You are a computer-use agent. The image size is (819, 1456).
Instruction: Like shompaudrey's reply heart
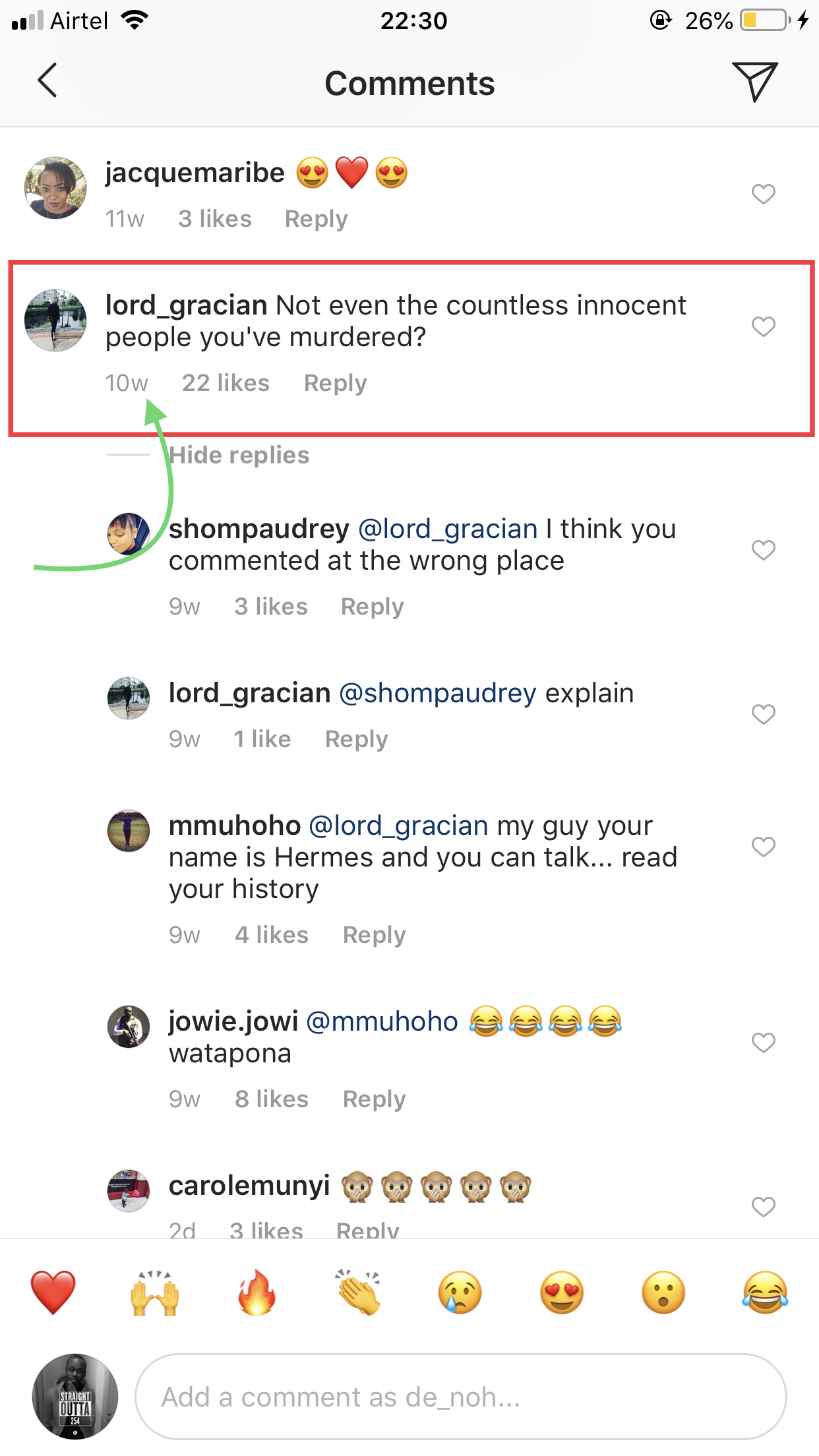point(764,550)
